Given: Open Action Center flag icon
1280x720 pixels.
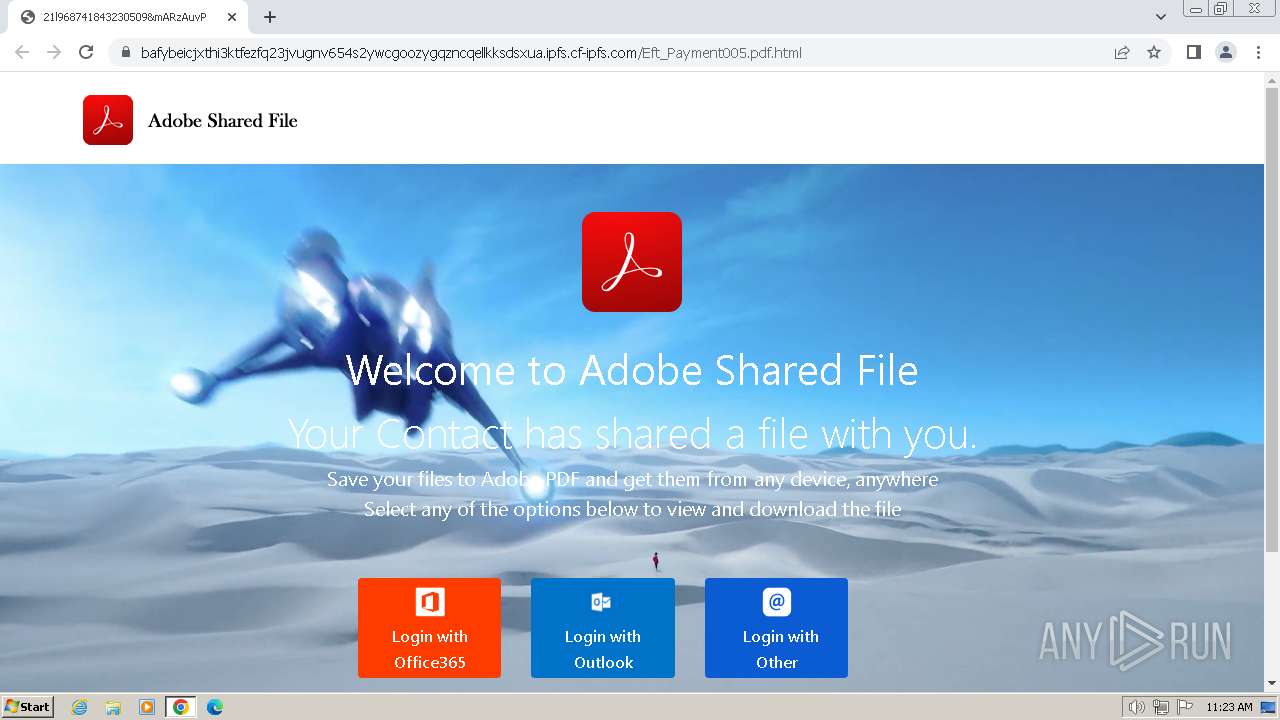Looking at the screenshot, I should 1184,707.
